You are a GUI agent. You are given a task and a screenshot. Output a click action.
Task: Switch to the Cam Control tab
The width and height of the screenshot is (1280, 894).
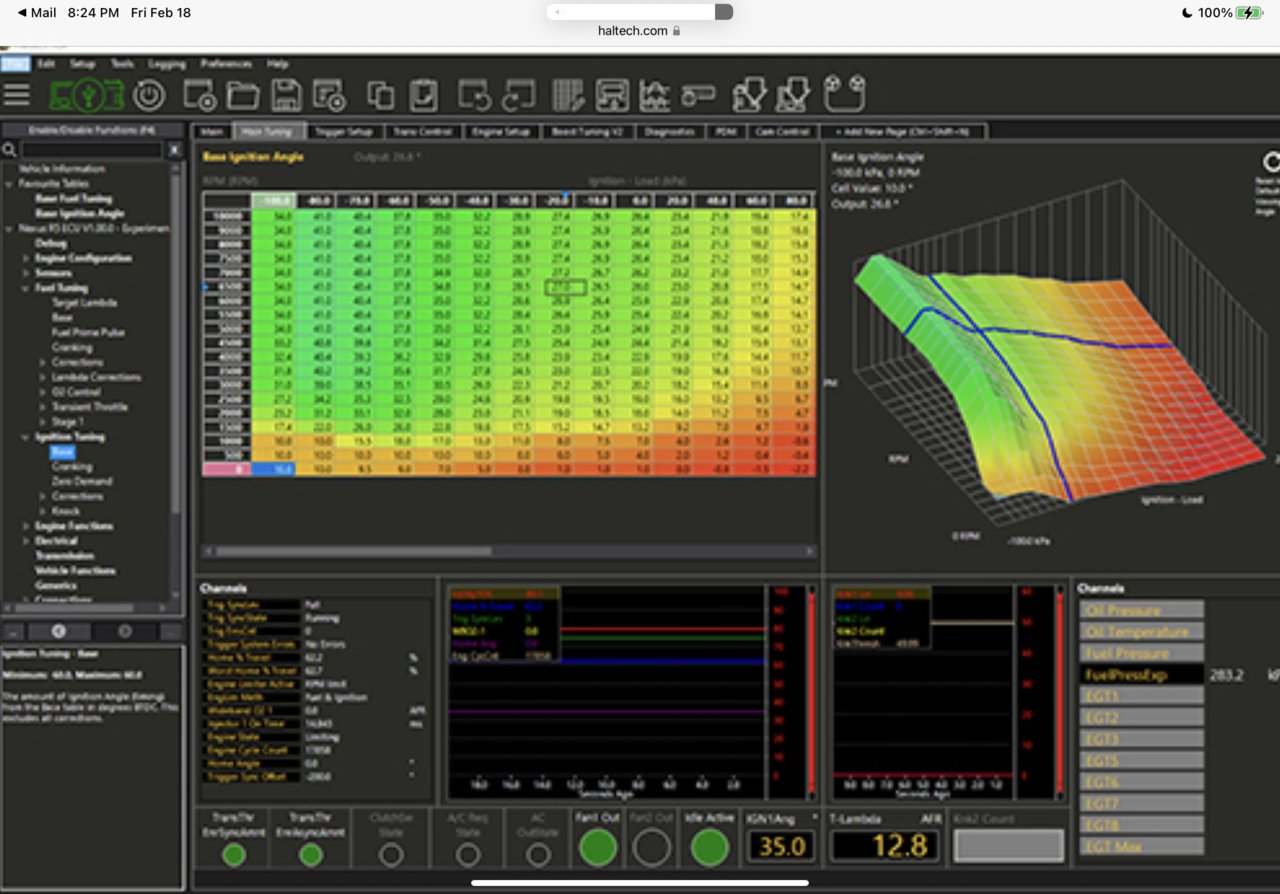pyautogui.click(x=783, y=131)
